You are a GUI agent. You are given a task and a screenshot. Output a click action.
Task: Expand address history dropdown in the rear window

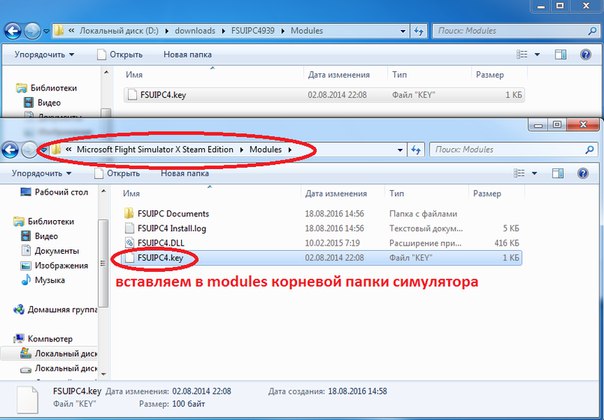[x=403, y=31]
